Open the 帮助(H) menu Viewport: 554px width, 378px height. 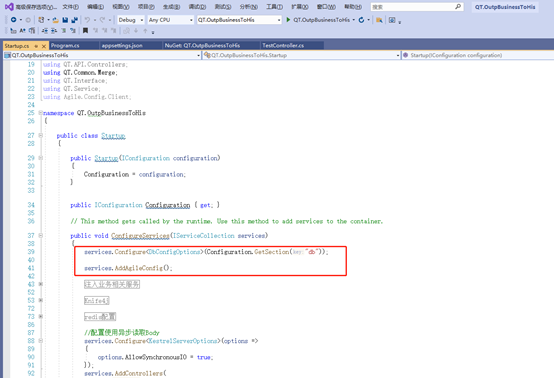click(353, 7)
